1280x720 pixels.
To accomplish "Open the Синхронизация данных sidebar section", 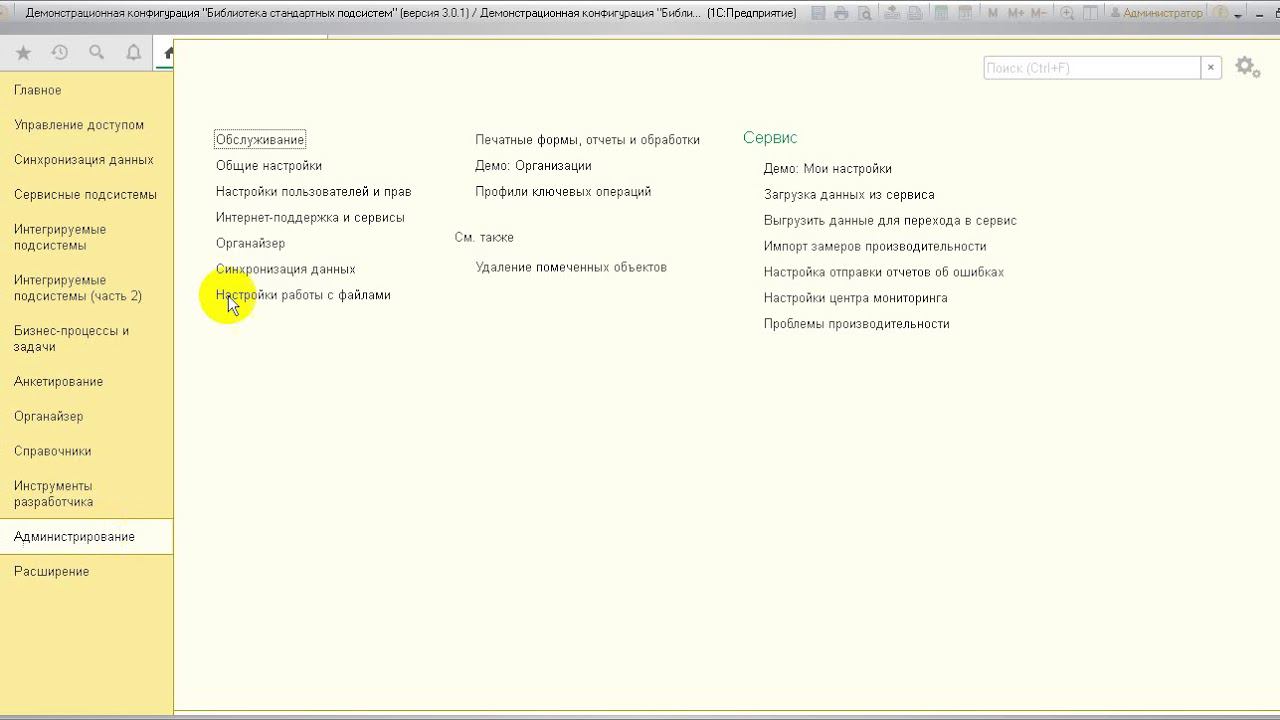I will [86, 160].
